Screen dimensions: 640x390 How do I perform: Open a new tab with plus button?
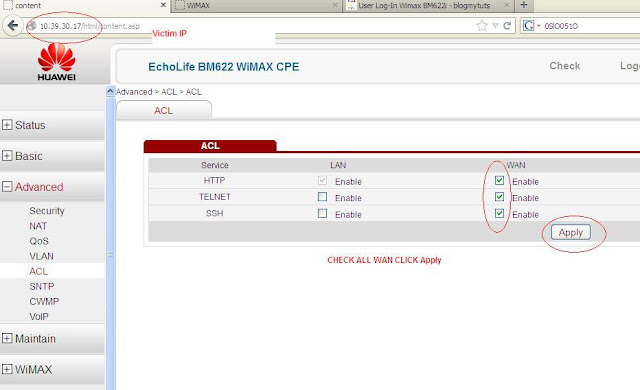coord(524,5)
